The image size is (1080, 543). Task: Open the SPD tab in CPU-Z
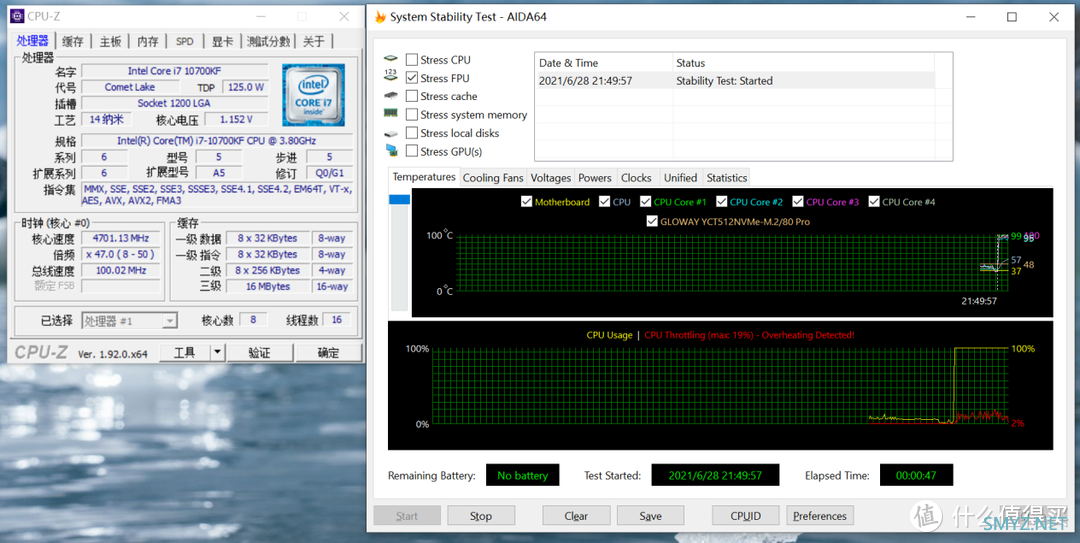[x=185, y=41]
